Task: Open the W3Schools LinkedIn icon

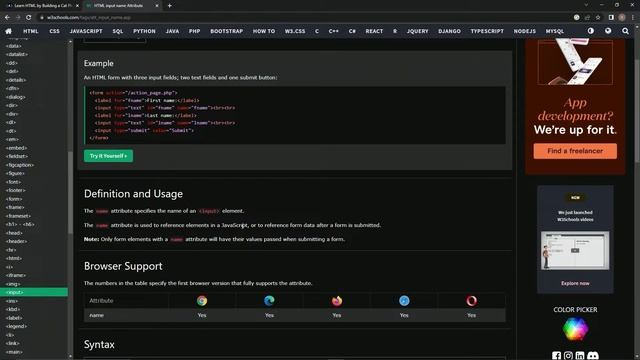Action: pyautogui.click(x=580, y=356)
